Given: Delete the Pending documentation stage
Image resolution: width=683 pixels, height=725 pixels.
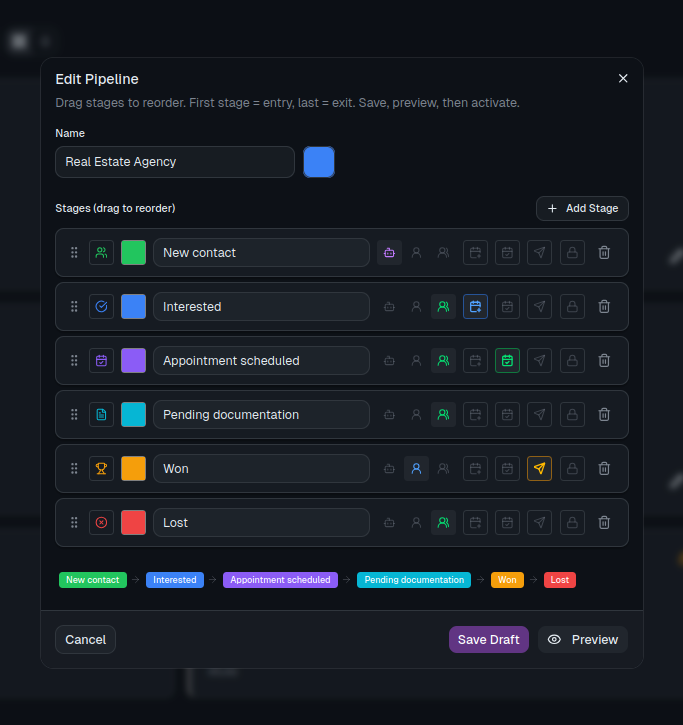Looking at the screenshot, I should click(604, 415).
